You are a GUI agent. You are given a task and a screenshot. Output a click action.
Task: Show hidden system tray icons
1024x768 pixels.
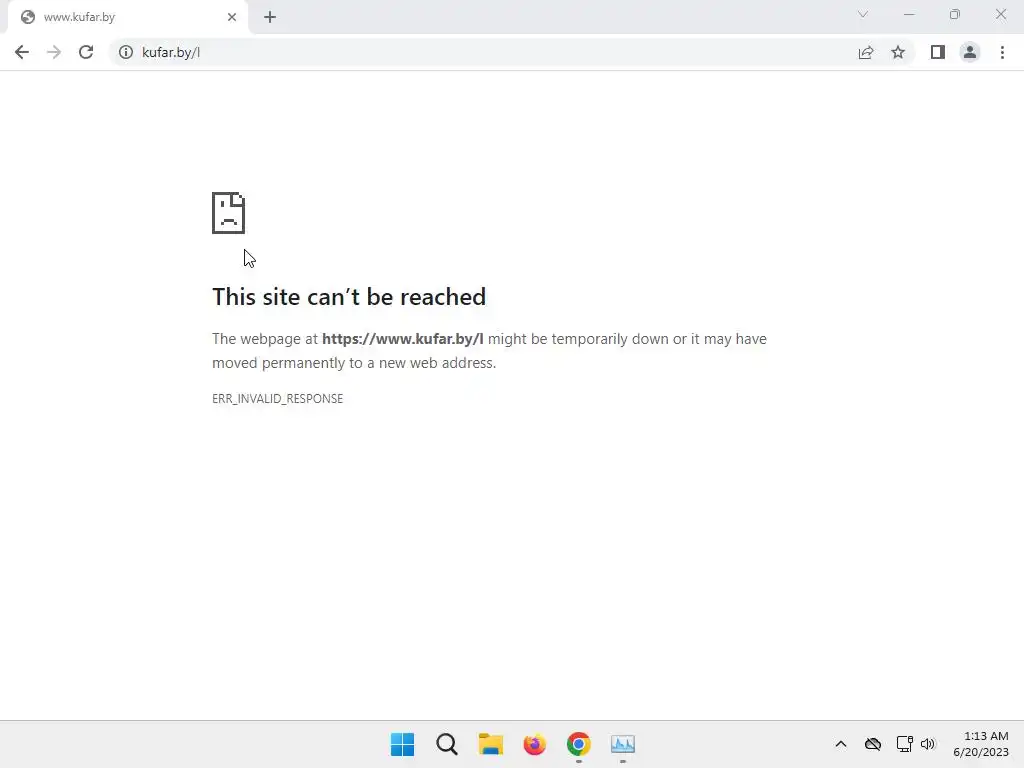click(840, 744)
